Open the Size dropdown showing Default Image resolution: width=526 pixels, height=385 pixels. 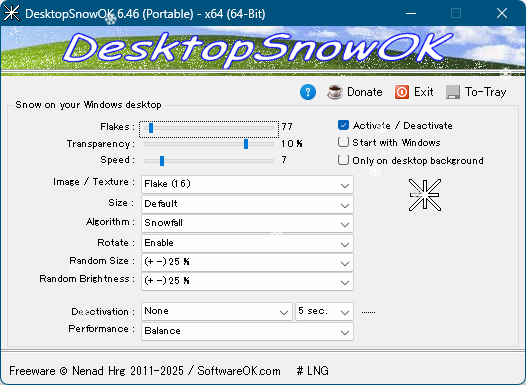[x=247, y=204]
